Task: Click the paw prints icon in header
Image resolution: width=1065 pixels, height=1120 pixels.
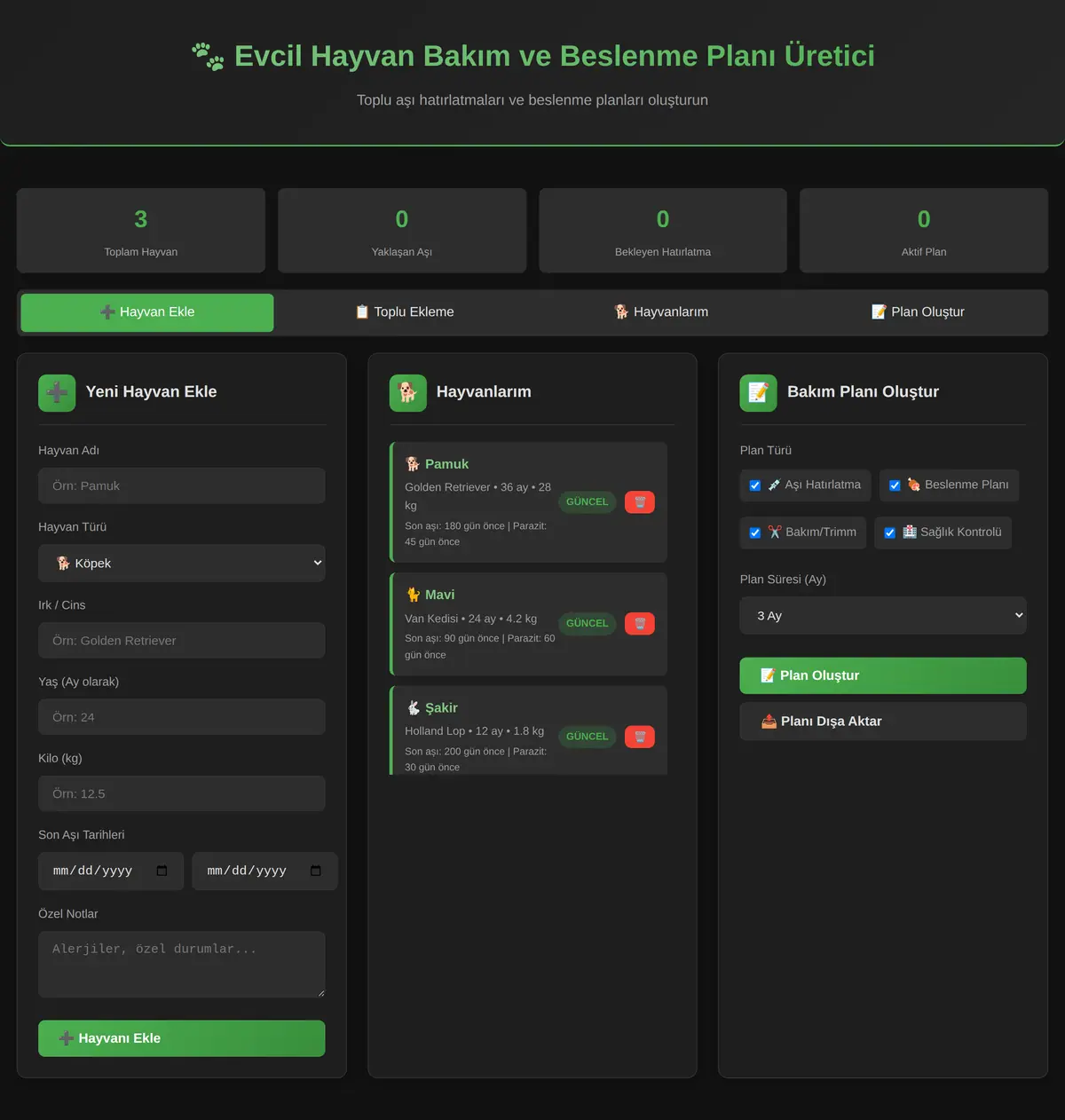Action: click(x=209, y=56)
